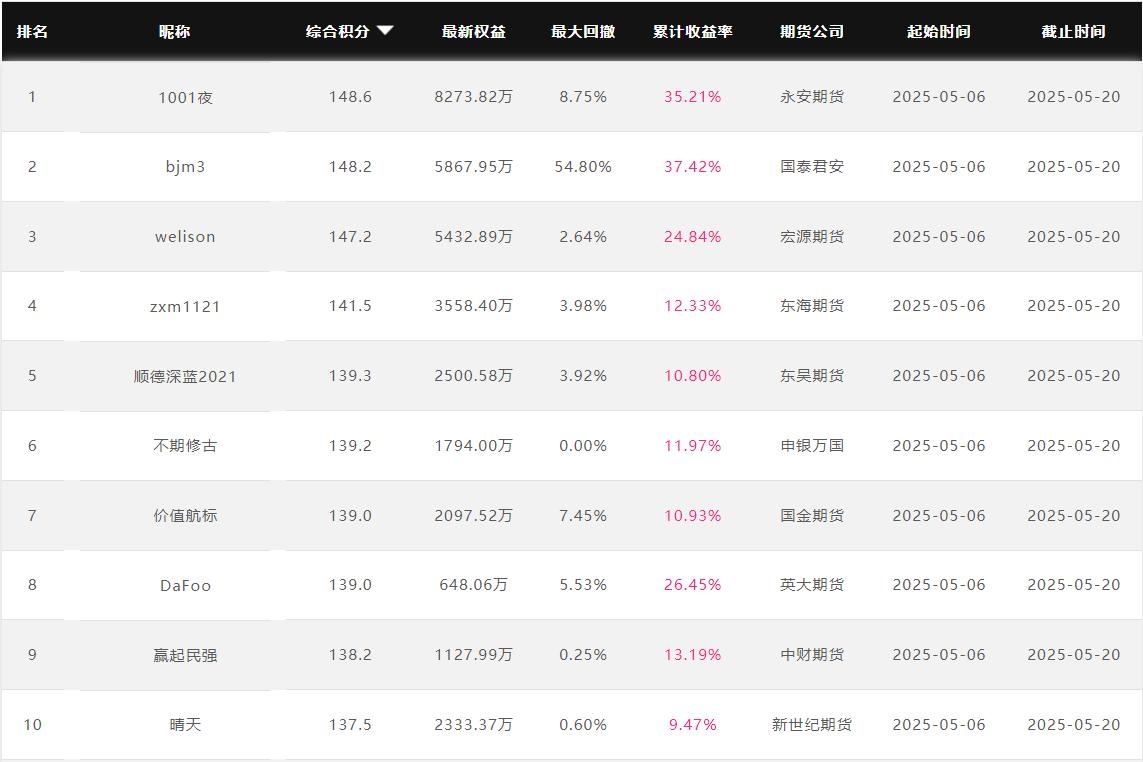The height and width of the screenshot is (762, 1143).
Task: Select drawdown value 8.75%
Action: [583, 97]
